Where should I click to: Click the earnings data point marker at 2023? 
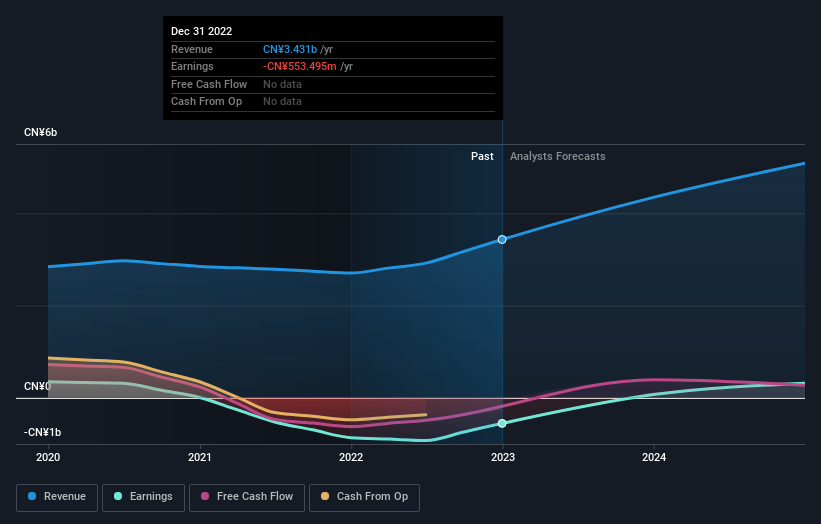click(x=502, y=423)
